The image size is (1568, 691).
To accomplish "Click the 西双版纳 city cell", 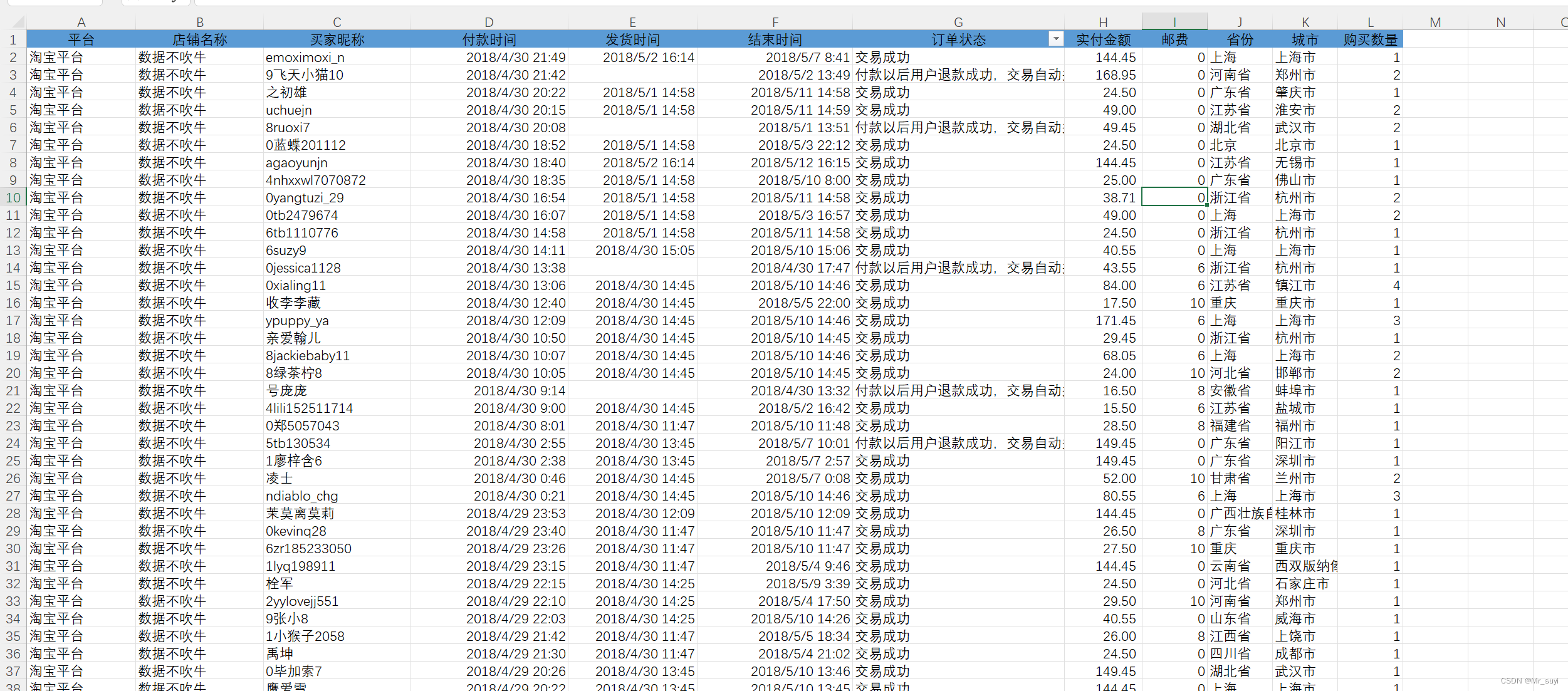I will pyautogui.click(x=1305, y=566).
